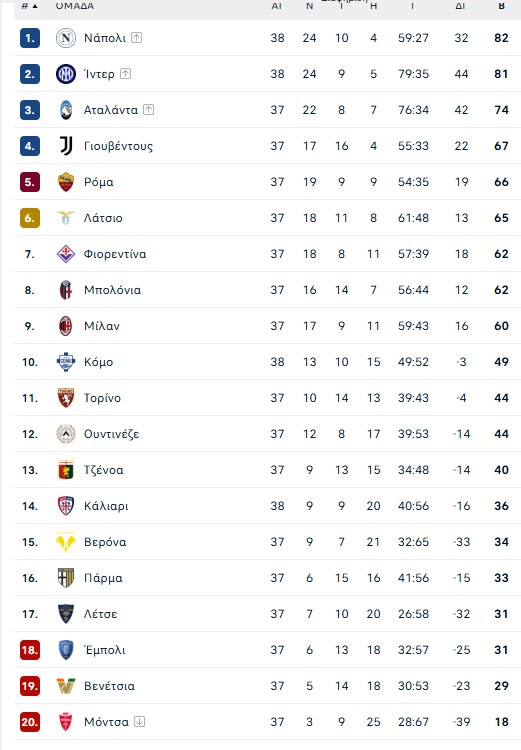The height and width of the screenshot is (750, 521).
Task: Click the Milan club crest
Action: click(x=66, y=326)
